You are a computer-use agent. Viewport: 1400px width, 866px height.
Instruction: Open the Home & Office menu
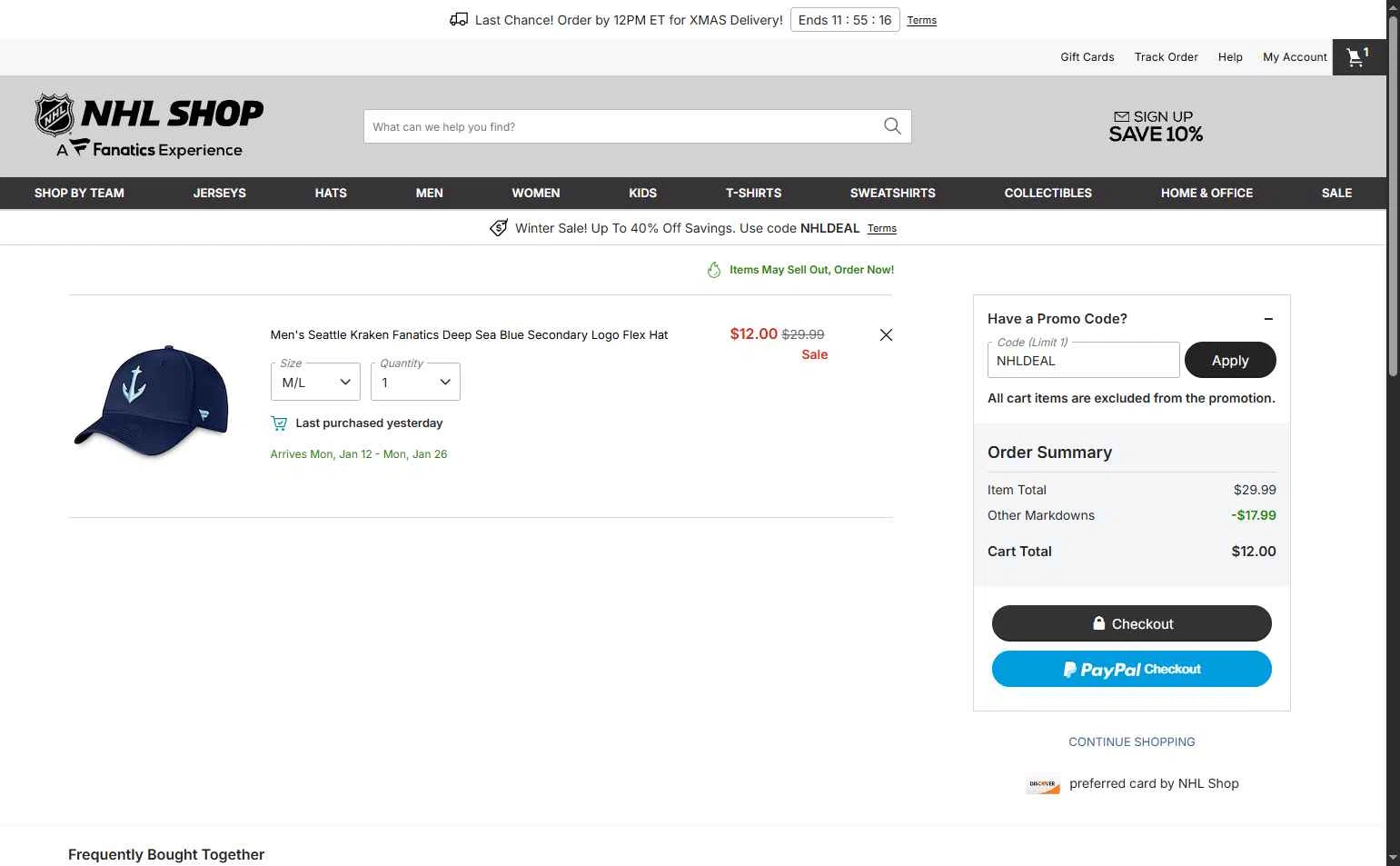click(1206, 193)
